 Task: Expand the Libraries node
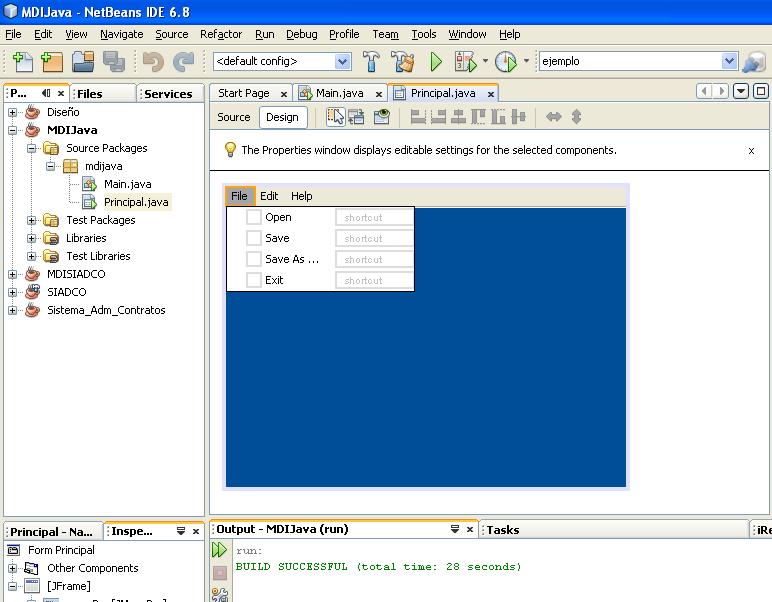pyautogui.click(x=32, y=239)
